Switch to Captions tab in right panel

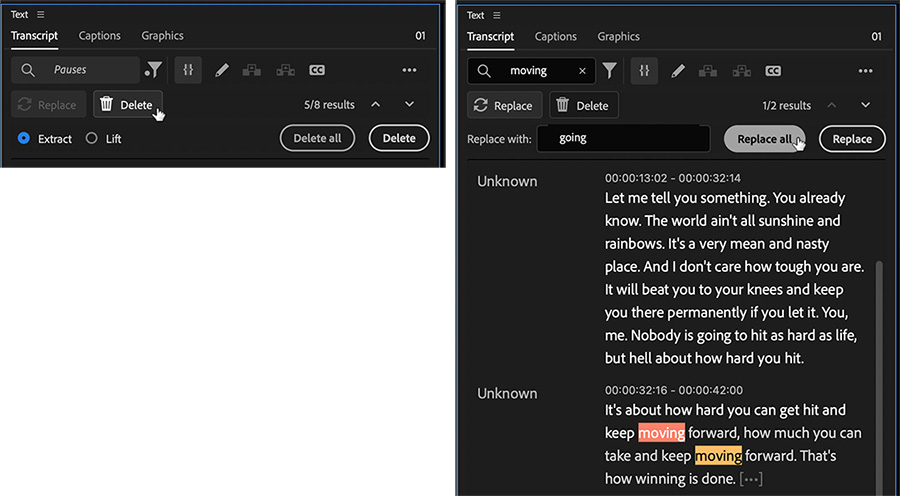click(556, 37)
